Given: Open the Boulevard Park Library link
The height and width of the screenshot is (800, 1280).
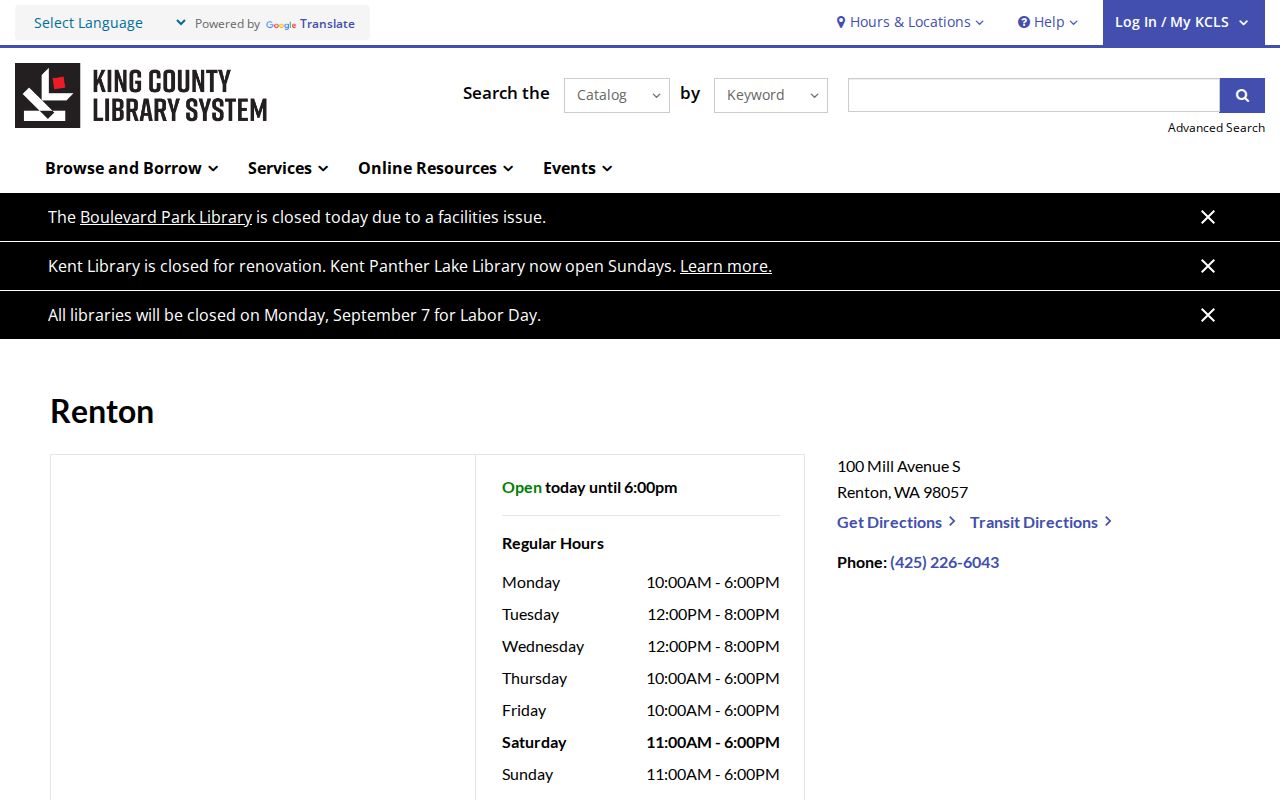Looking at the screenshot, I should (166, 217).
